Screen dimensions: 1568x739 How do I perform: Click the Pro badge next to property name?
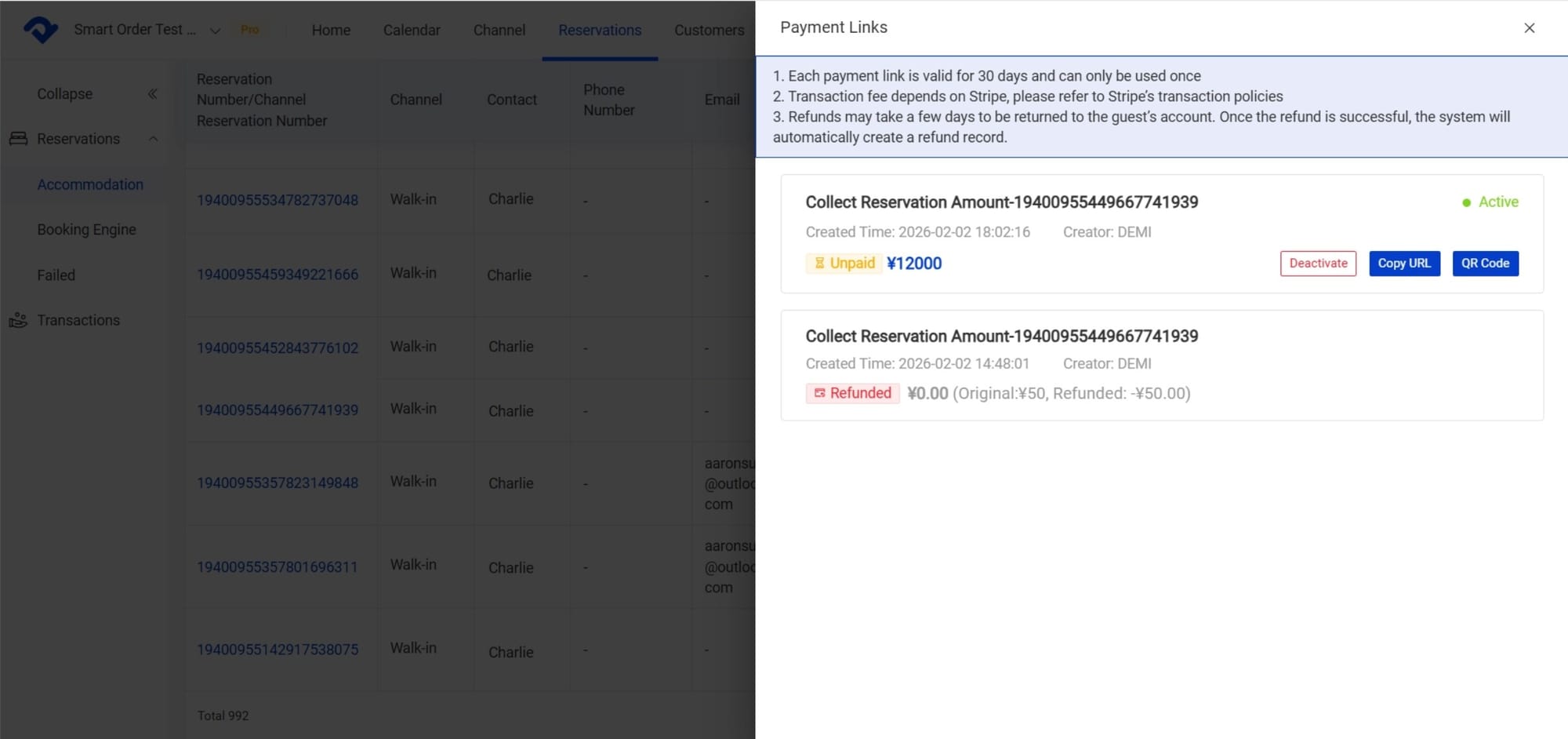tap(250, 29)
